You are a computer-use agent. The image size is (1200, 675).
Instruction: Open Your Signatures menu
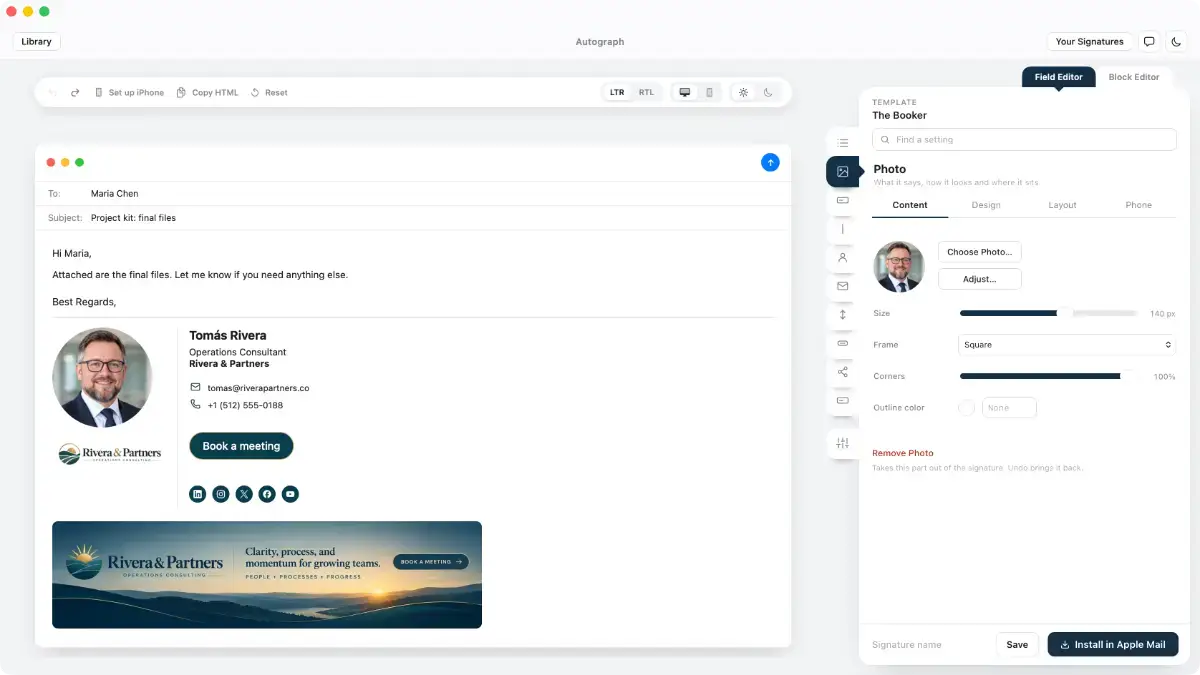click(1089, 41)
